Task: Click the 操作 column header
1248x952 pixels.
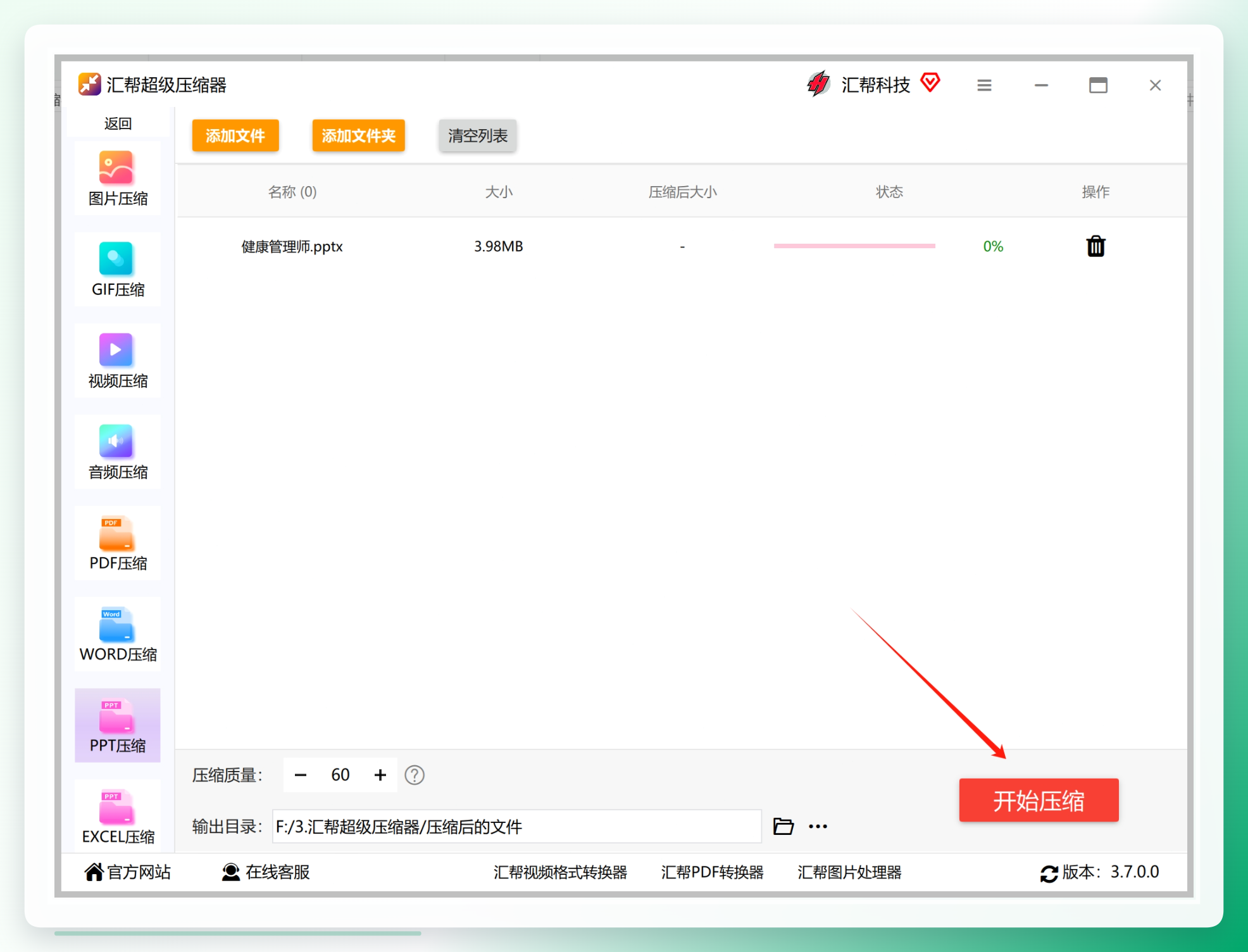Action: click(1095, 192)
